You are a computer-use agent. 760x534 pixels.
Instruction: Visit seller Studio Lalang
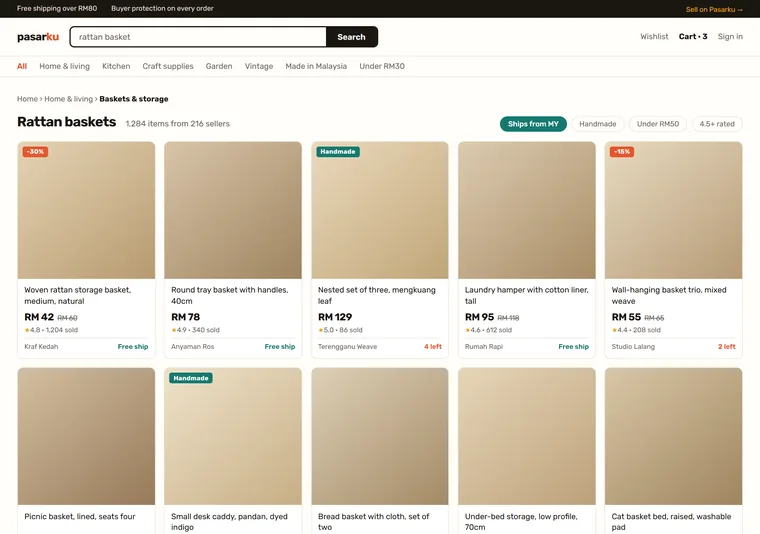pos(633,347)
